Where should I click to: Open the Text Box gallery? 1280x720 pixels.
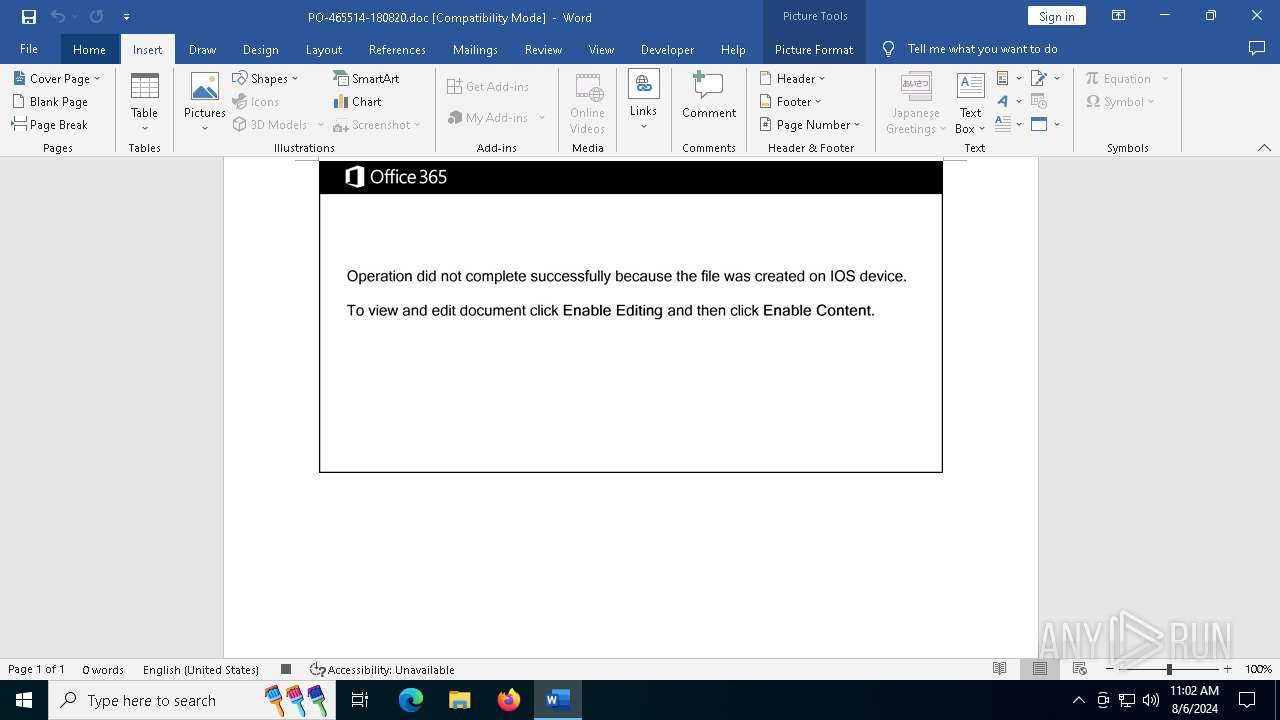coord(970,103)
